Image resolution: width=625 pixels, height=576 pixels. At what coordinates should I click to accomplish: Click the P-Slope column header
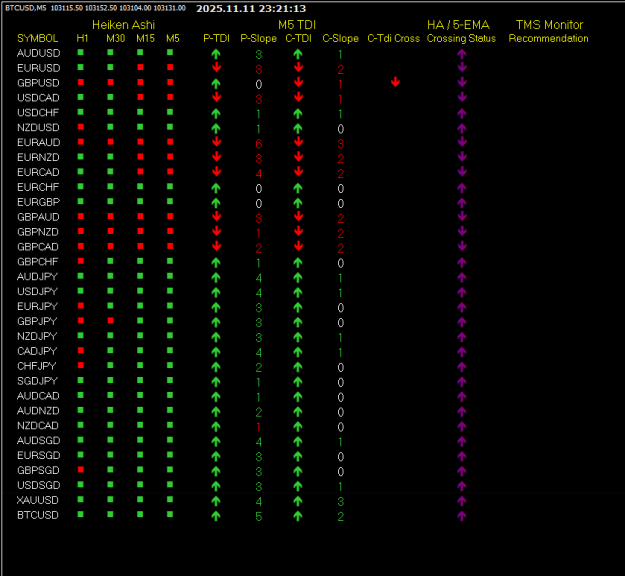258,38
